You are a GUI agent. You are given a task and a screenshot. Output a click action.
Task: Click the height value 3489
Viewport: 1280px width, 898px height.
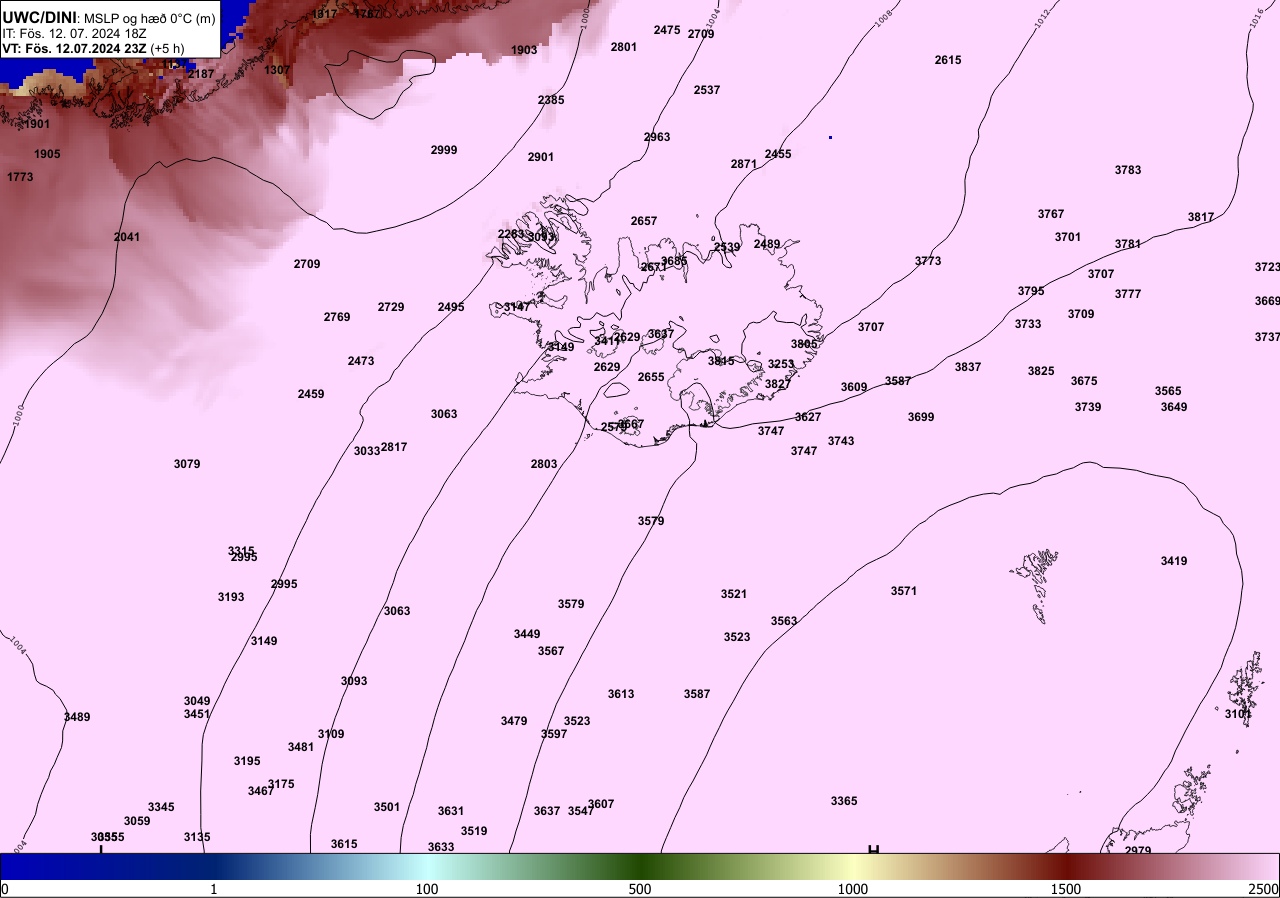[x=77, y=717]
